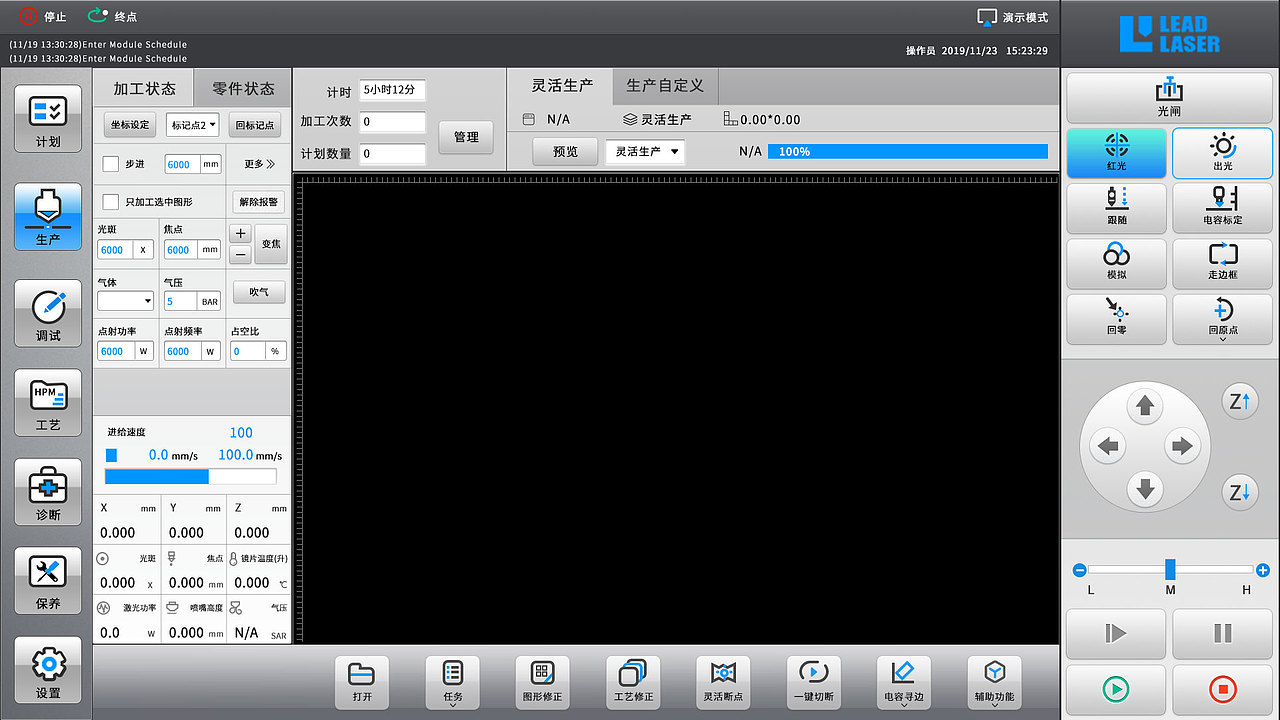The image size is (1280, 720).
Task: Activate the 一键切断 function
Action: click(813, 683)
